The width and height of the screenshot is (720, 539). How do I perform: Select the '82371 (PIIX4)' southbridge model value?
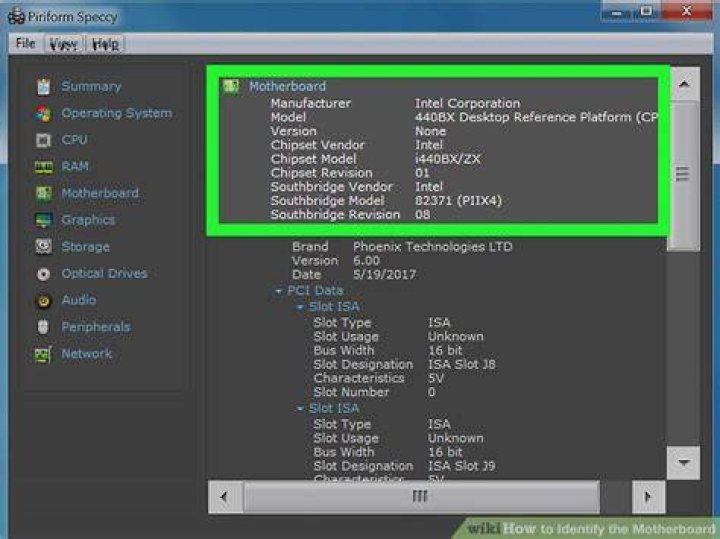coord(458,201)
